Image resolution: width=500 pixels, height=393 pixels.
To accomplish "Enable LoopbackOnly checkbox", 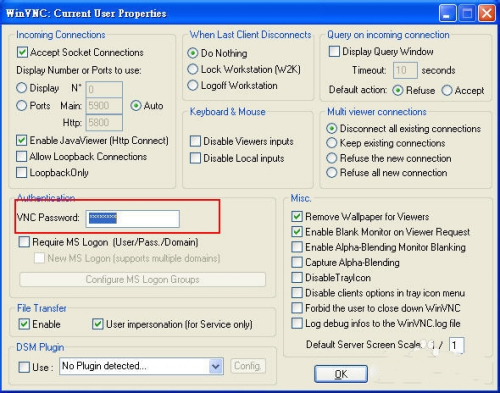I will [22, 173].
